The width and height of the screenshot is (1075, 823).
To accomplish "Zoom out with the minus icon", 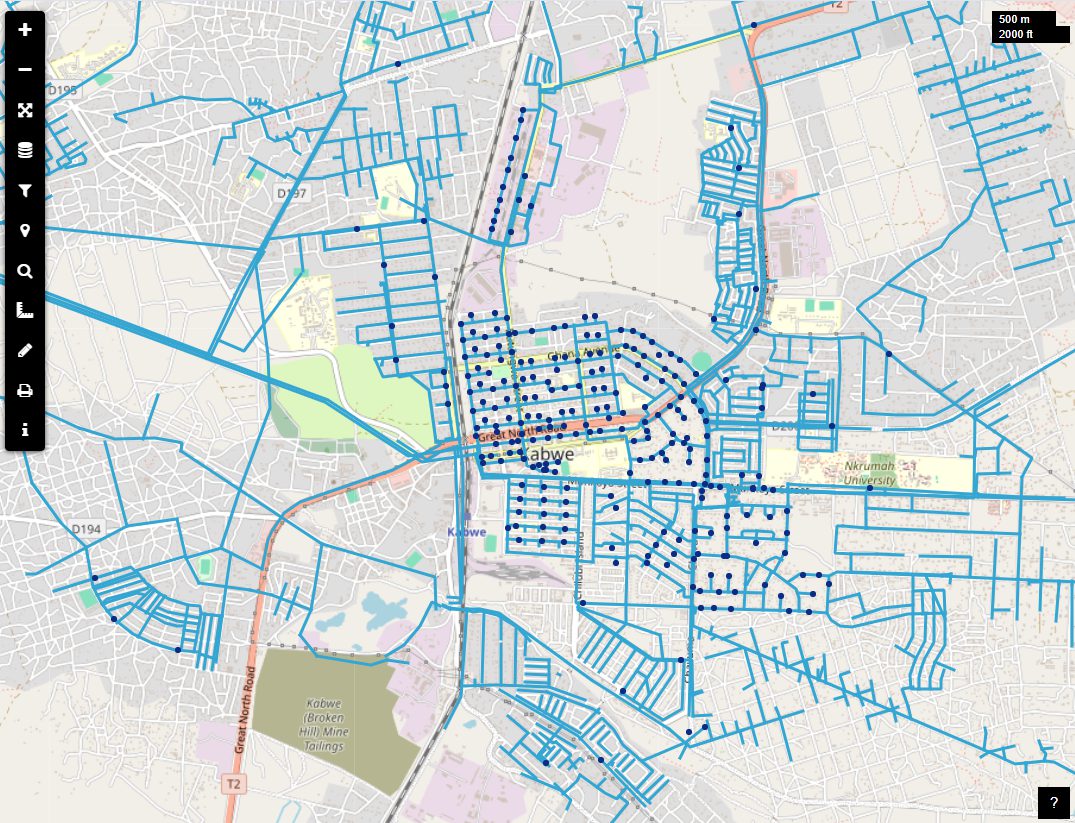I will 25,69.
